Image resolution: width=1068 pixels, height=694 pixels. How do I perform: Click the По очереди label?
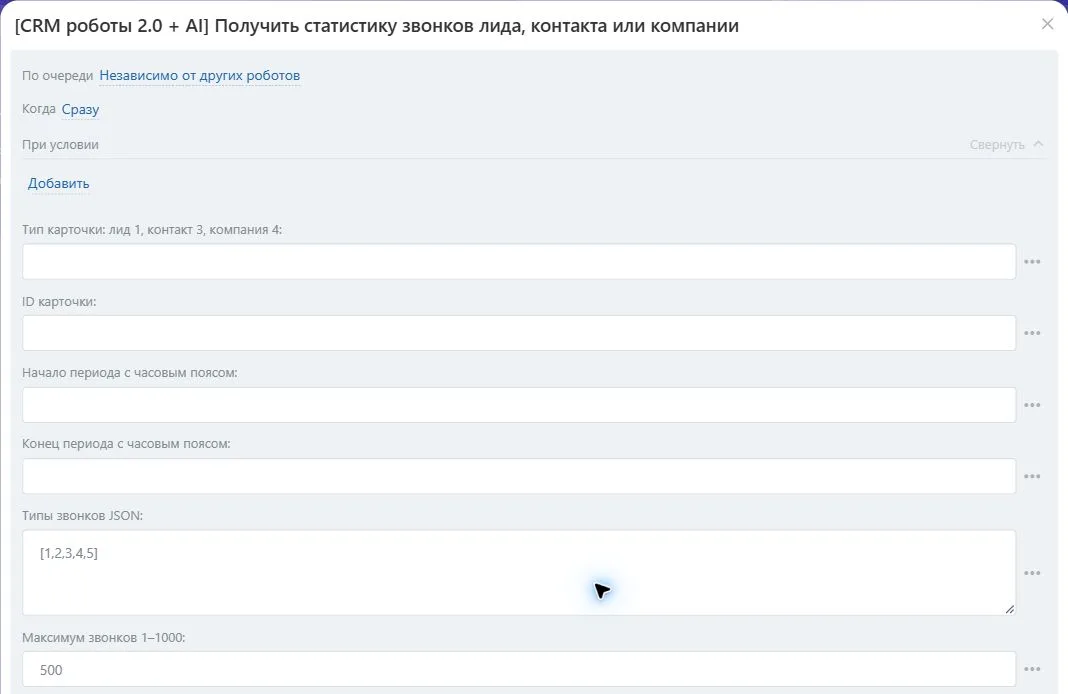[x=57, y=76]
